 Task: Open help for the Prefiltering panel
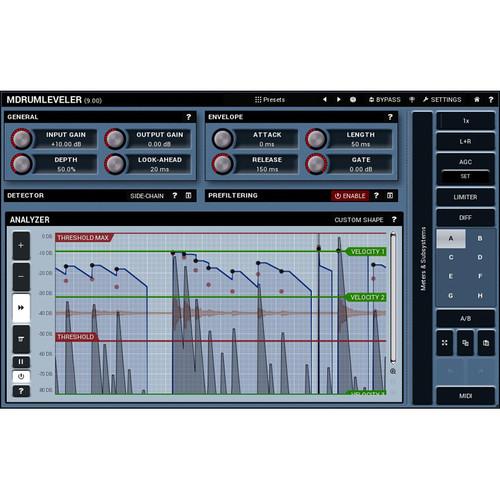pos(376,196)
